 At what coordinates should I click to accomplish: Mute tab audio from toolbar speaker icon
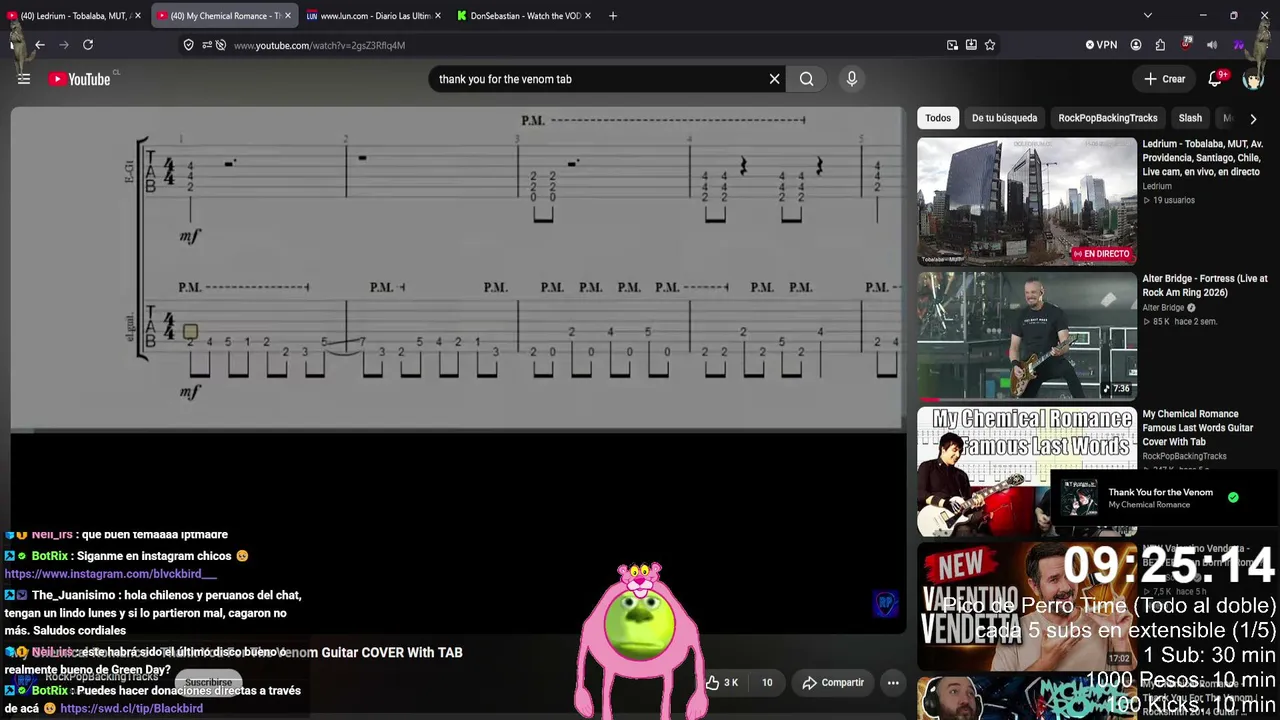coord(1212,45)
